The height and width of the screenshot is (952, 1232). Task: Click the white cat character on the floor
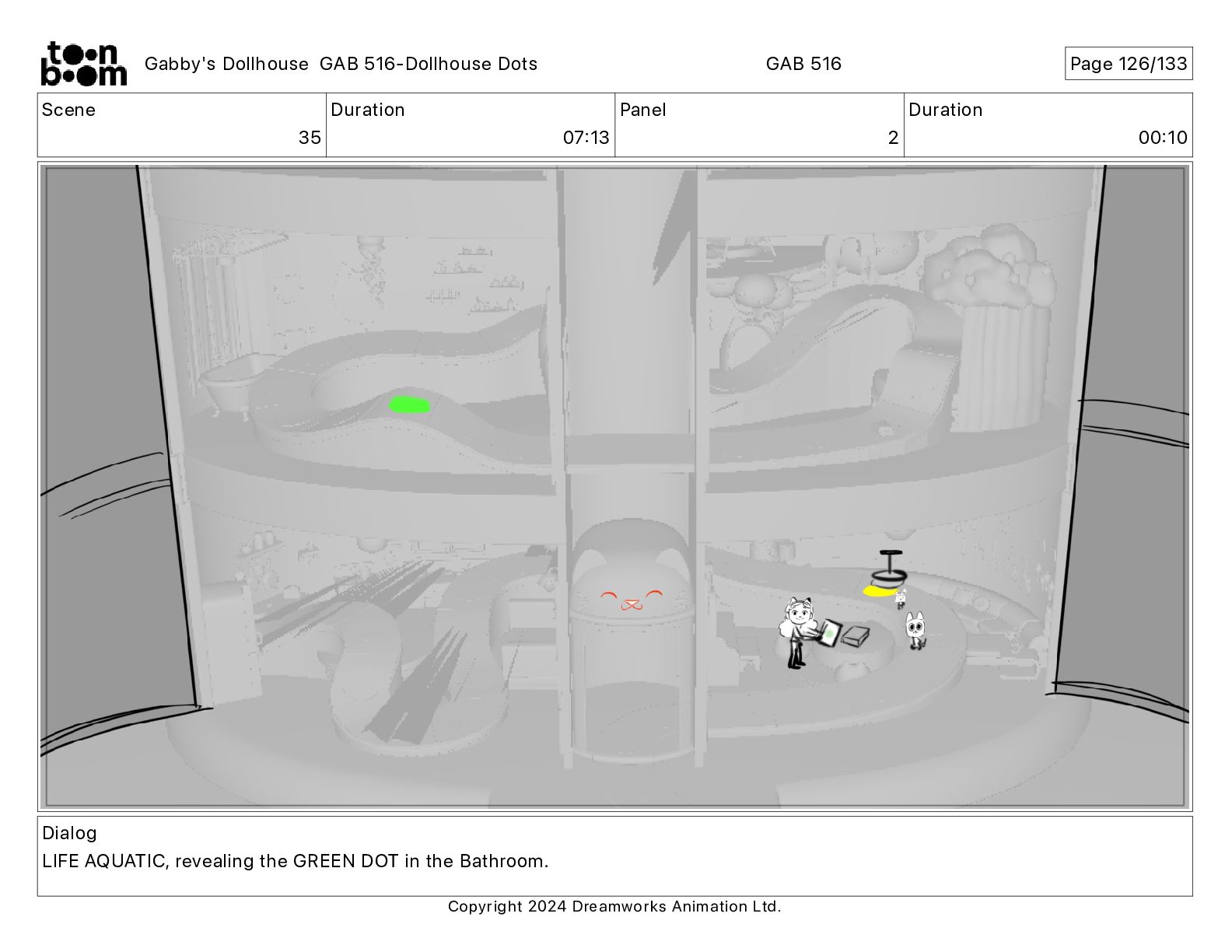[x=916, y=631]
